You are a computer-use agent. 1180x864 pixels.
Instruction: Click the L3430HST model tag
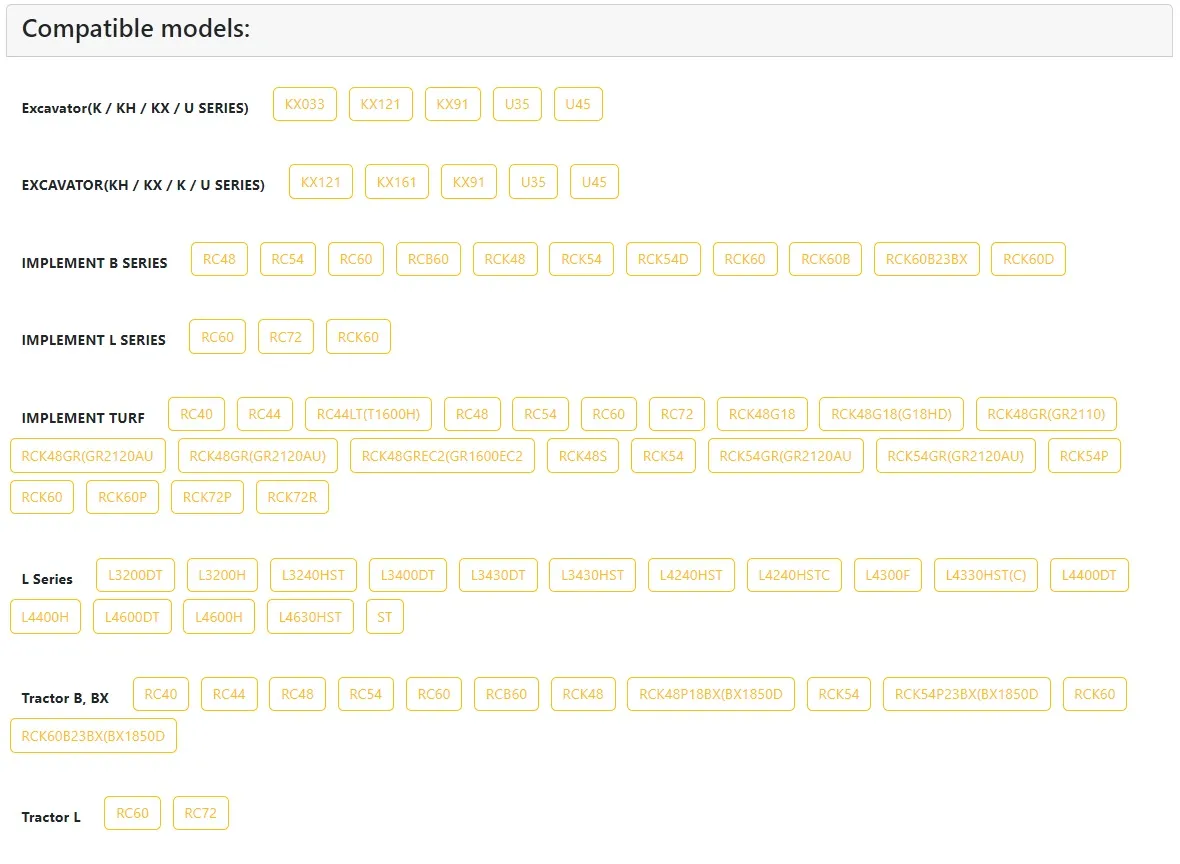pyautogui.click(x=592, y=575)
